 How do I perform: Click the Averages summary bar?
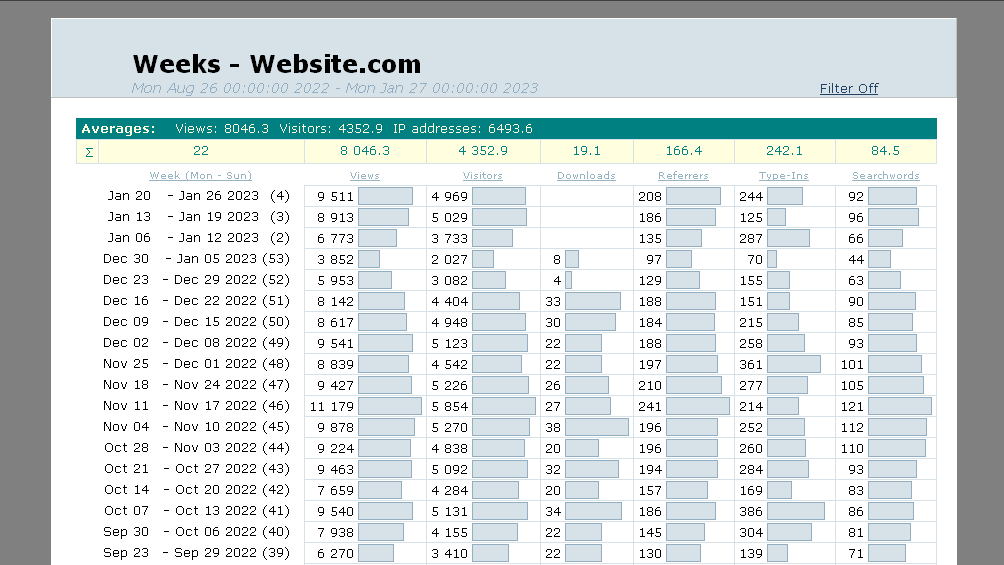506,128
